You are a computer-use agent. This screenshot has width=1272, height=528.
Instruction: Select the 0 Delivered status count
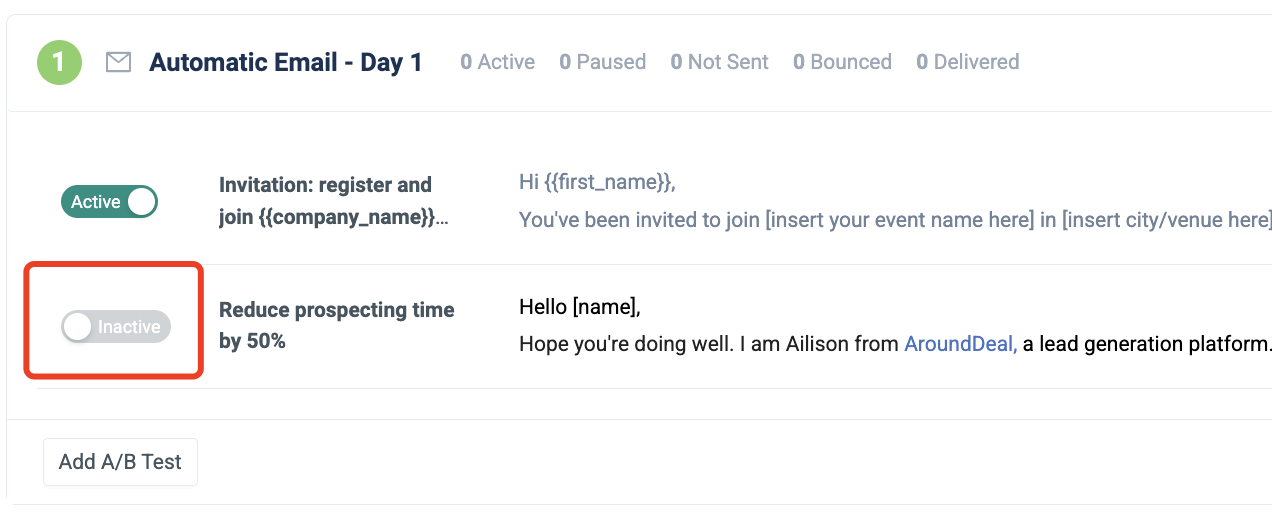point(967,62)
